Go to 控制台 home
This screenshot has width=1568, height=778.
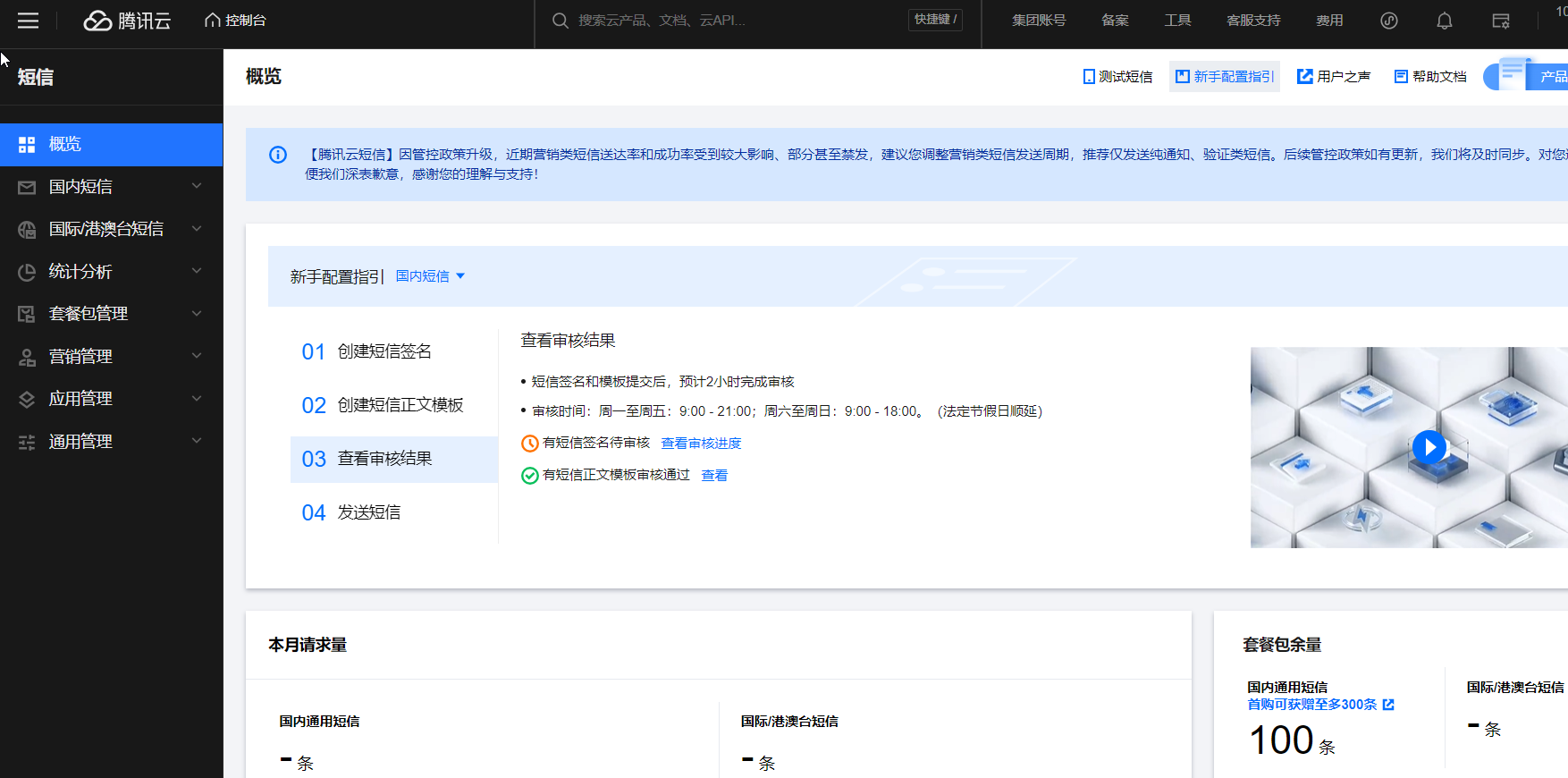point(235,21)
